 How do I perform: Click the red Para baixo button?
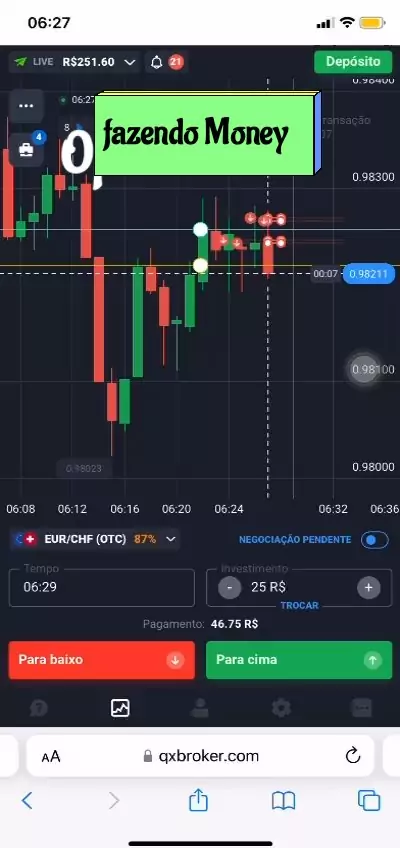[x=102, y=660]
